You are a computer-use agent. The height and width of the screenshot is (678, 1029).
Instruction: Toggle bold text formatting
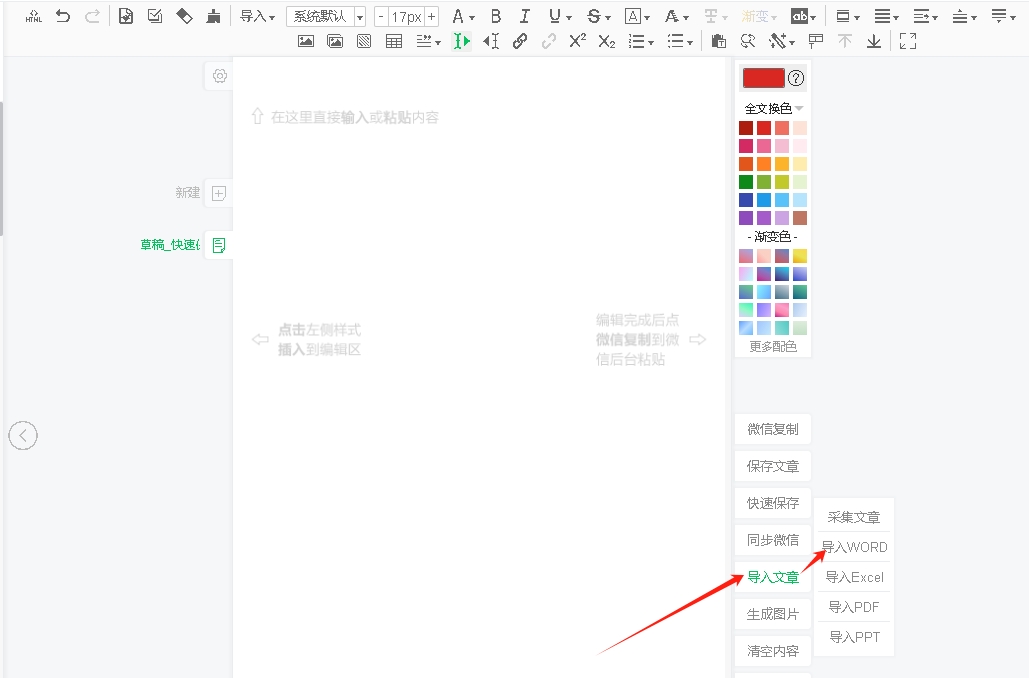(x=496, y=16)
